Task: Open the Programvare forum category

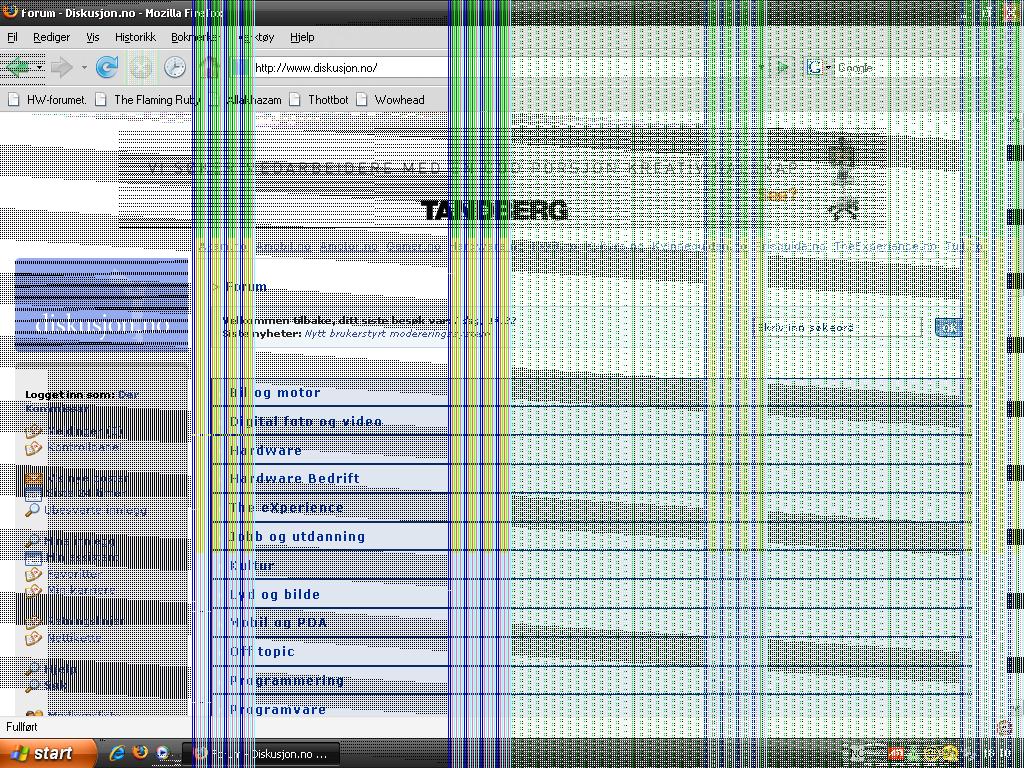Action: [278, 709]
